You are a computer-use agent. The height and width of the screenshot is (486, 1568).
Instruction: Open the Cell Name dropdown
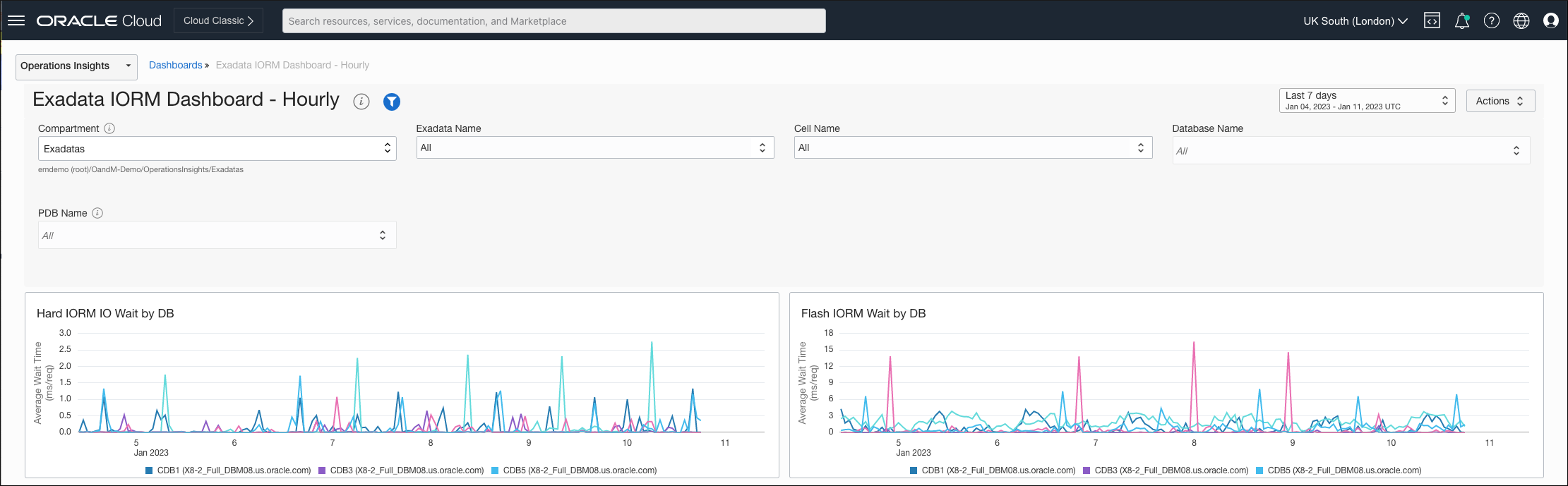click(972, 147)
